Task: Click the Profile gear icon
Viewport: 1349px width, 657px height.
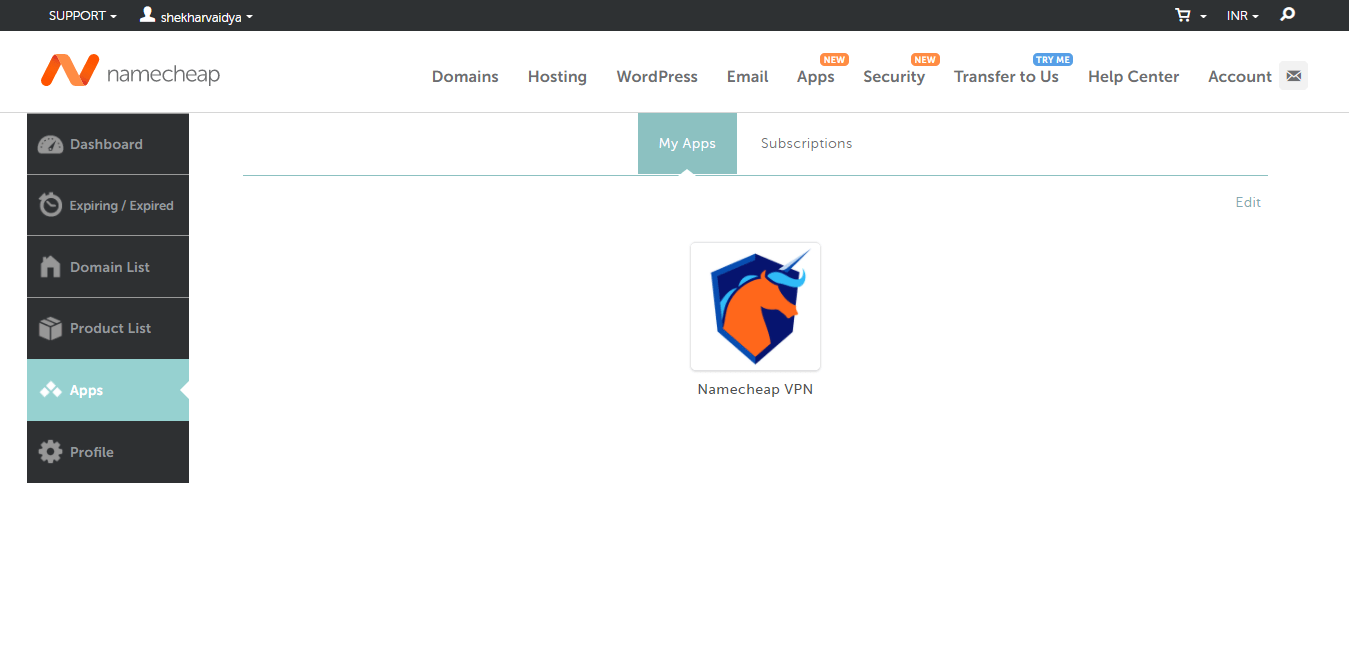Action: (50, 452)
